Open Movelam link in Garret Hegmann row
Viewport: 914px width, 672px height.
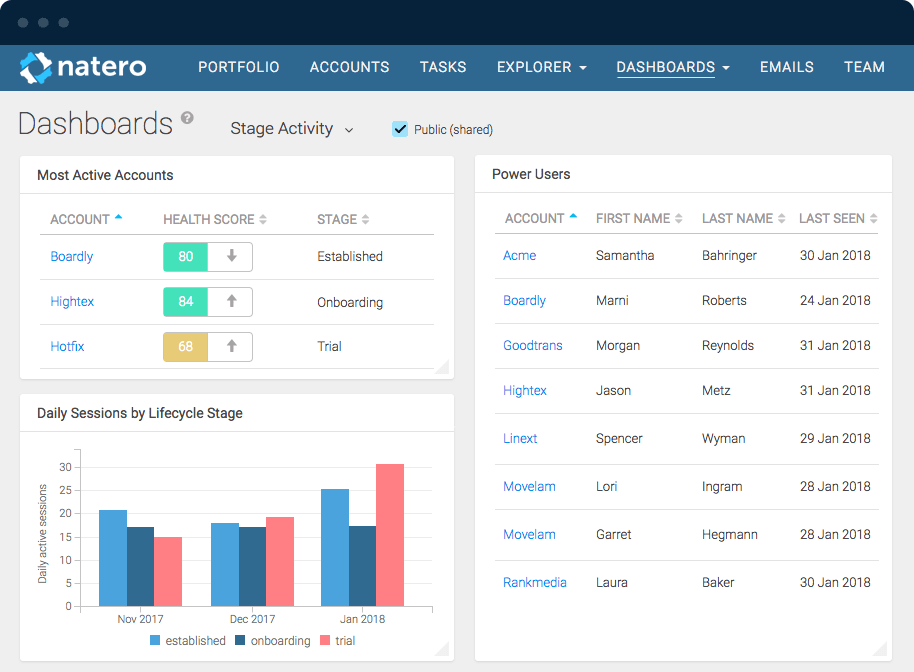pyautogui.click(x=529, y=534)
